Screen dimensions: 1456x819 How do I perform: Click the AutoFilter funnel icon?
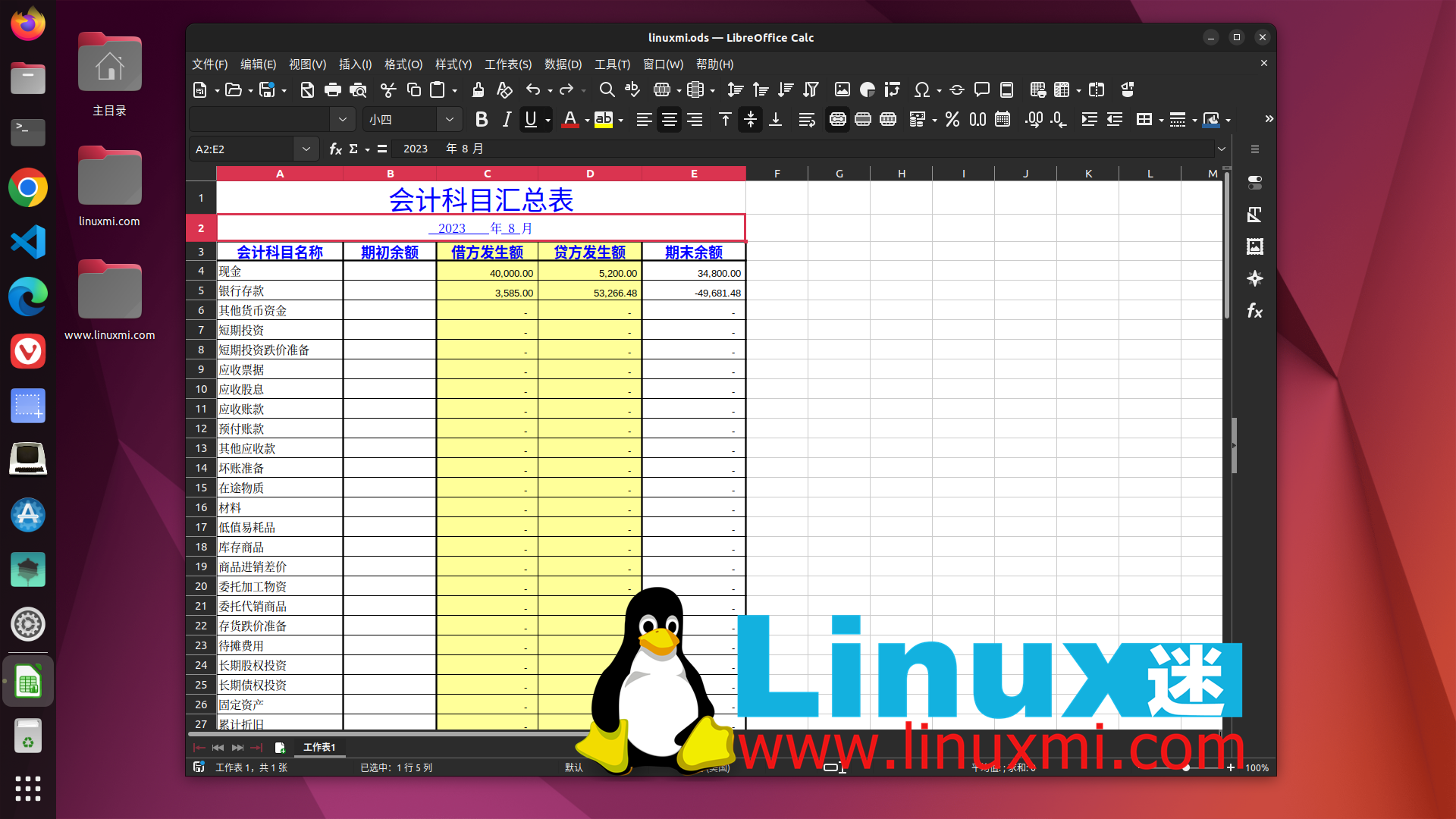(811, 90)
